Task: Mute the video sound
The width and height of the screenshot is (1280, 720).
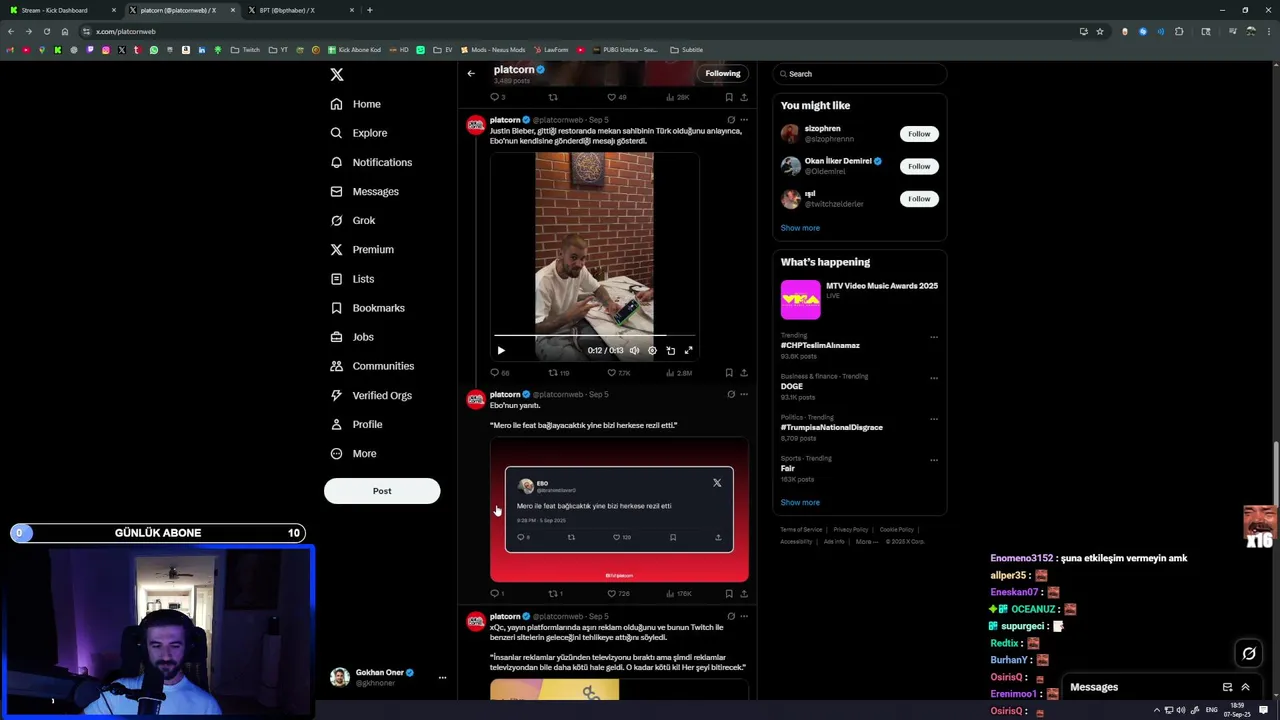Action: click(x=634, y=351)
